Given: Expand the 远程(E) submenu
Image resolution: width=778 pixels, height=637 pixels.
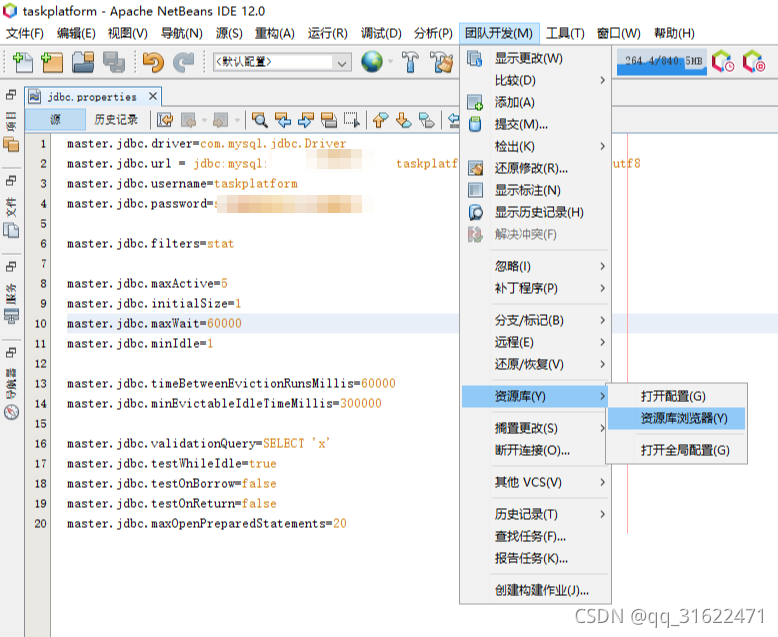Looking at the screenshot, I should [x=535, y=342].
